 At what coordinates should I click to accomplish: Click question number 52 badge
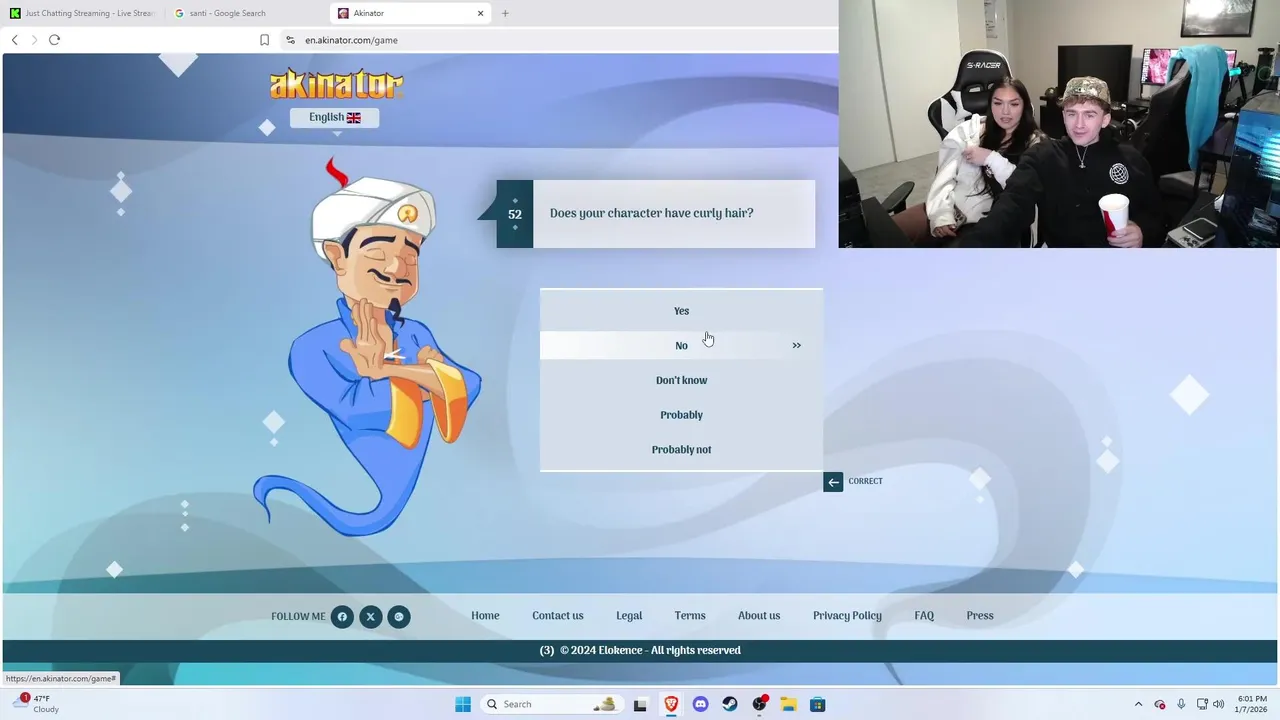(x=515, y=214)
